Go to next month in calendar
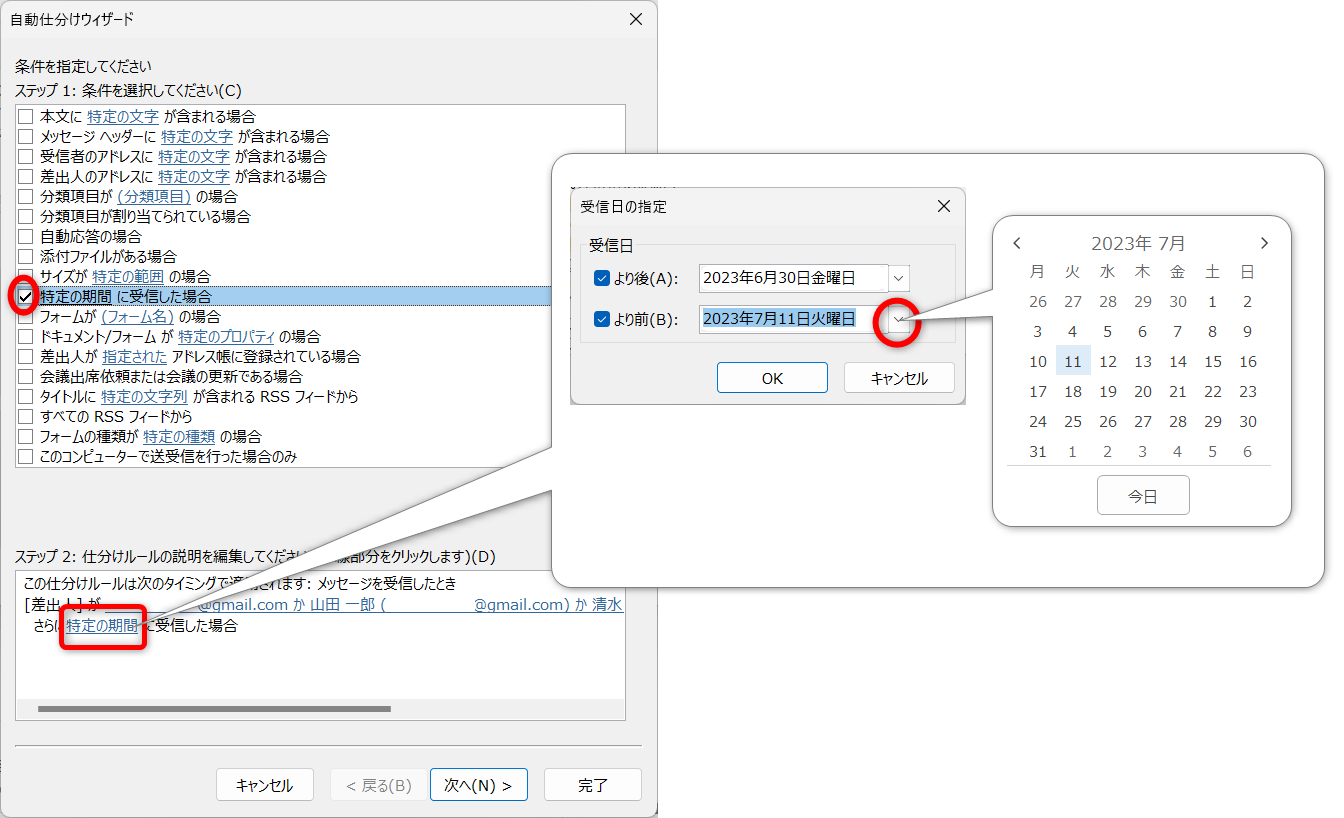Screen dimensions: 1344x818 click(x=1264, y=243)
